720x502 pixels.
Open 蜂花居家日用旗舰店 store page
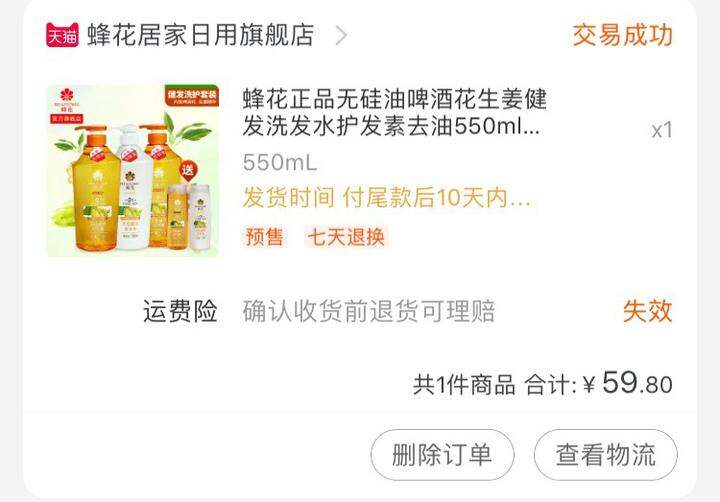200,35
